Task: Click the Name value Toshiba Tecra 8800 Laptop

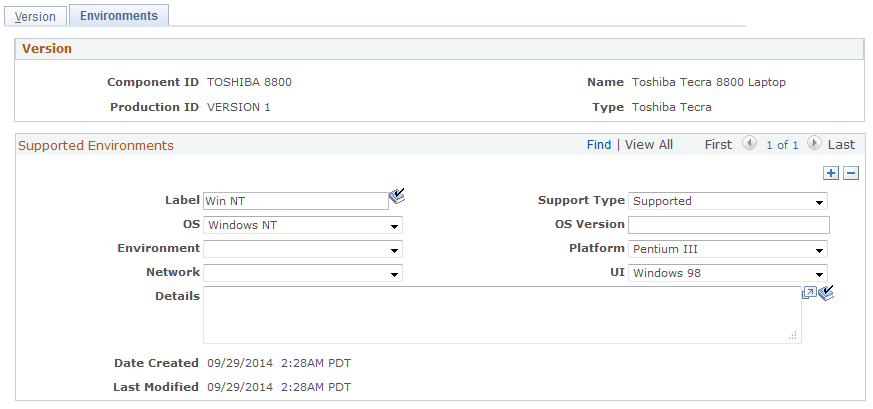Action: tap(709, 82)
